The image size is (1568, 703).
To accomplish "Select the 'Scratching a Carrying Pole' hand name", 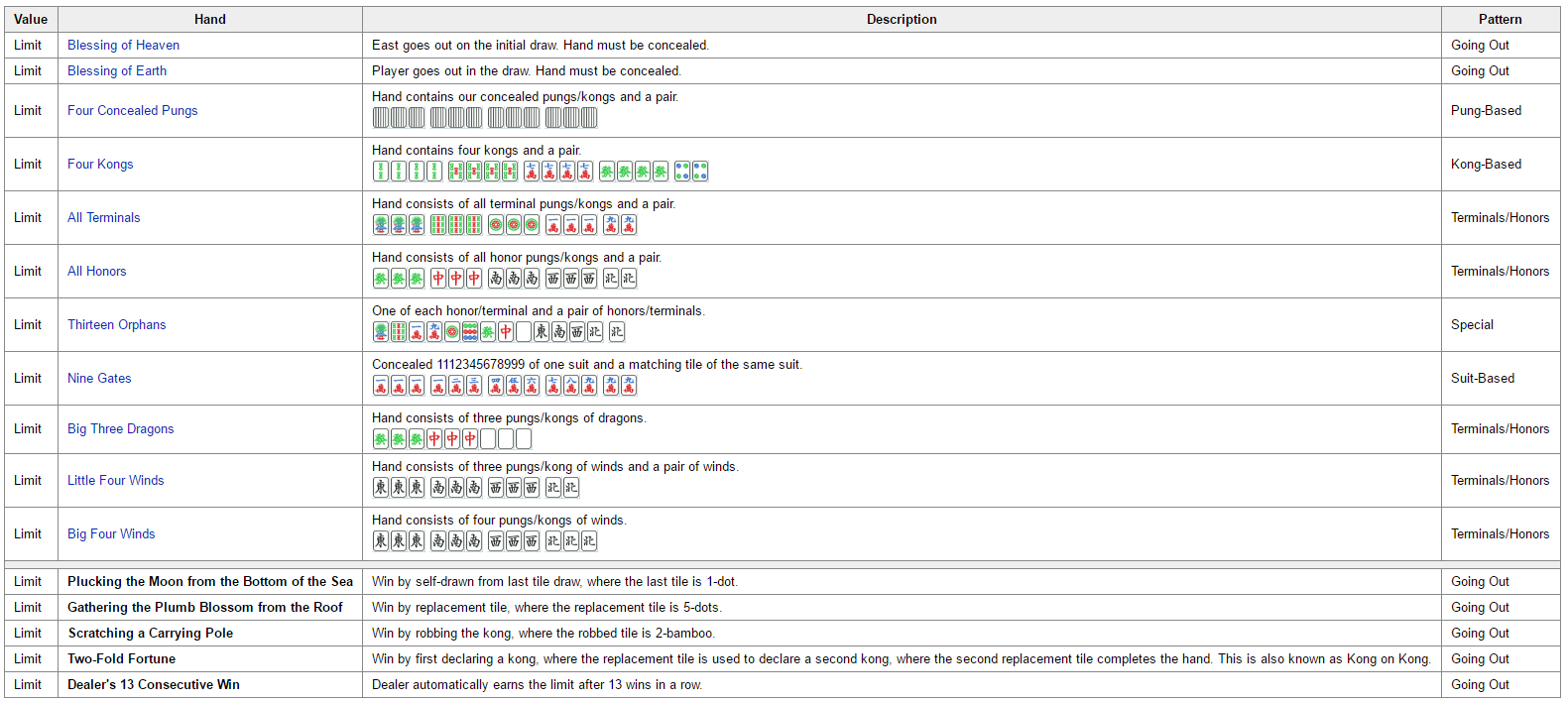I will click(151, 633).
